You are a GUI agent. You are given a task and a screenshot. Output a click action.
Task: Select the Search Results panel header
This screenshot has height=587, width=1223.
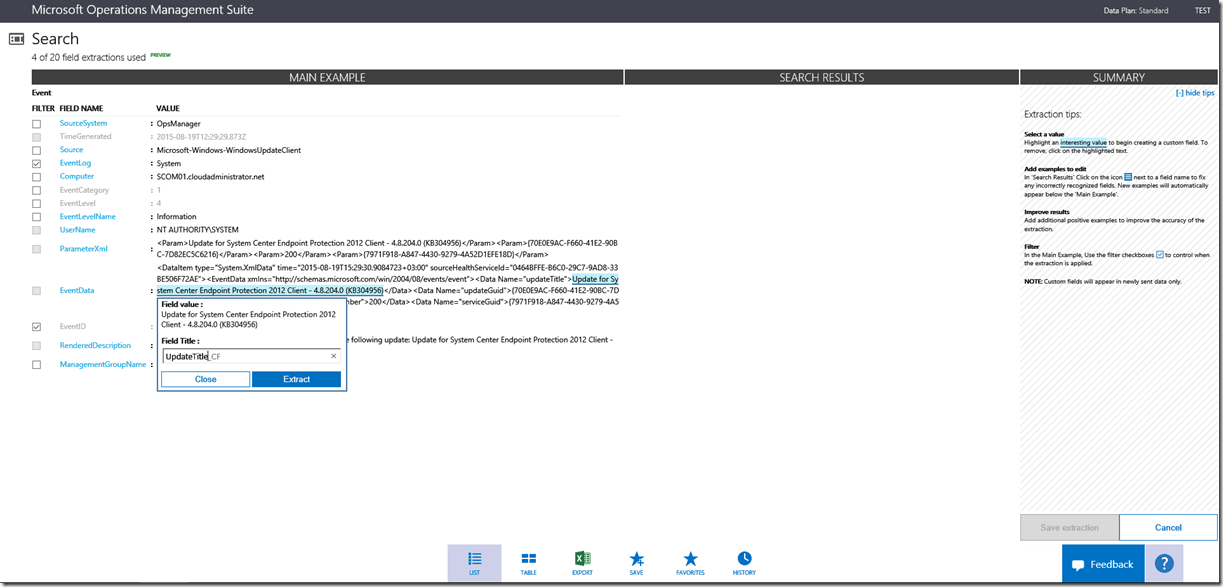[x=821, y=77]
